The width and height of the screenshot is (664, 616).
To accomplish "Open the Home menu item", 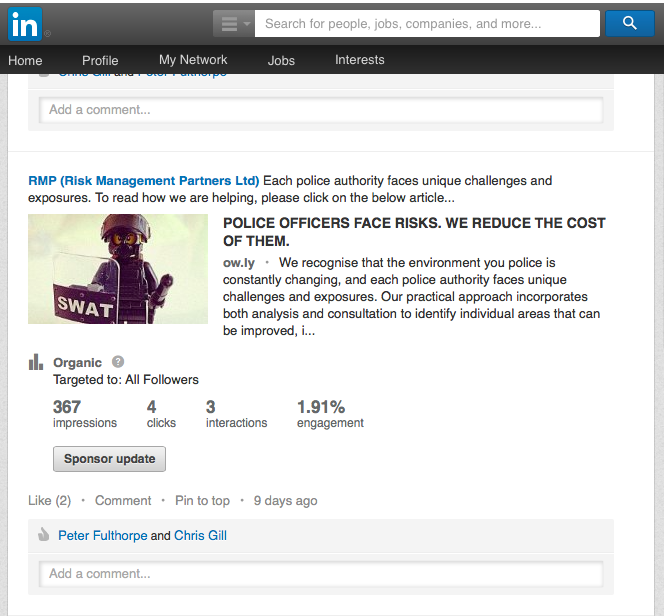I will coord(25,61).
